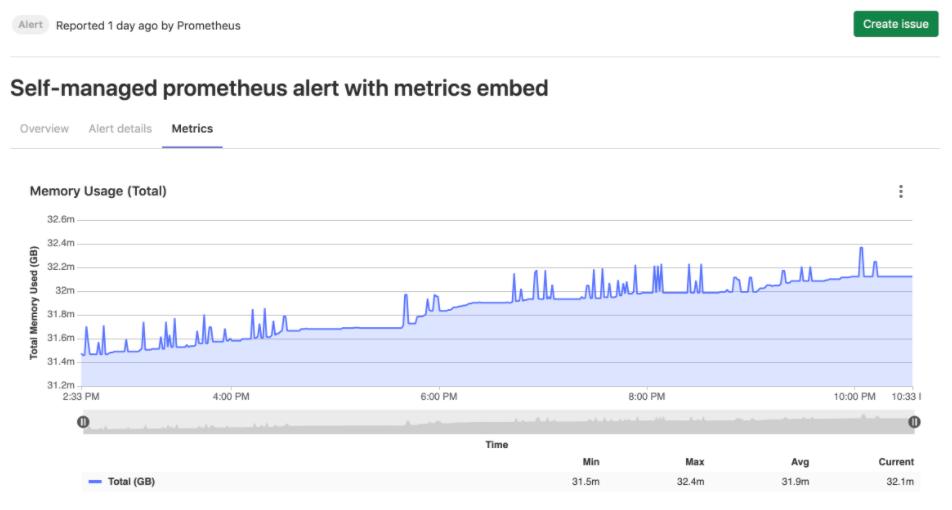
Task: Click the gray Alert badge
Action: pos(30,25)
